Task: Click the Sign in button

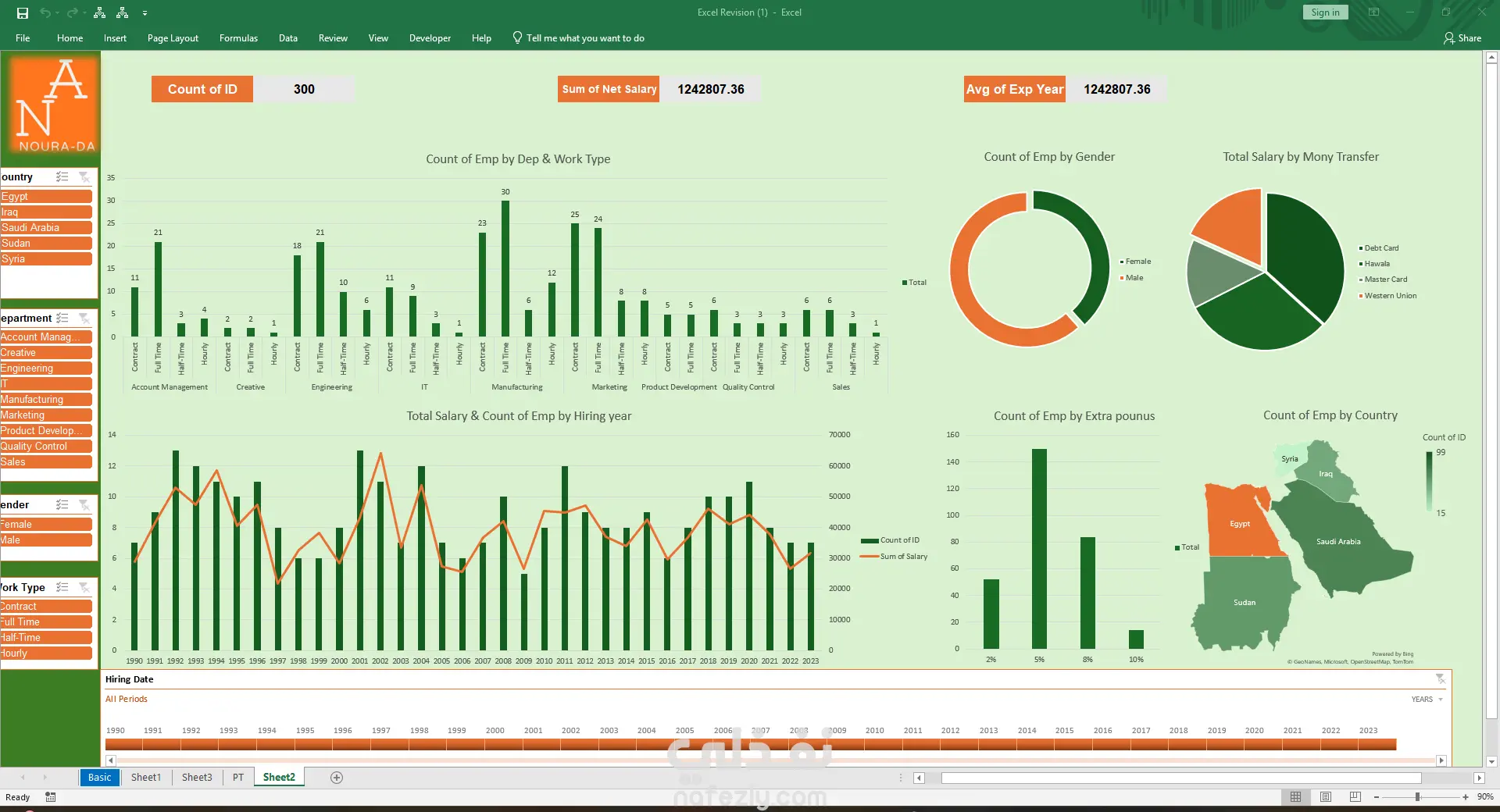Action: (1325, 12)
